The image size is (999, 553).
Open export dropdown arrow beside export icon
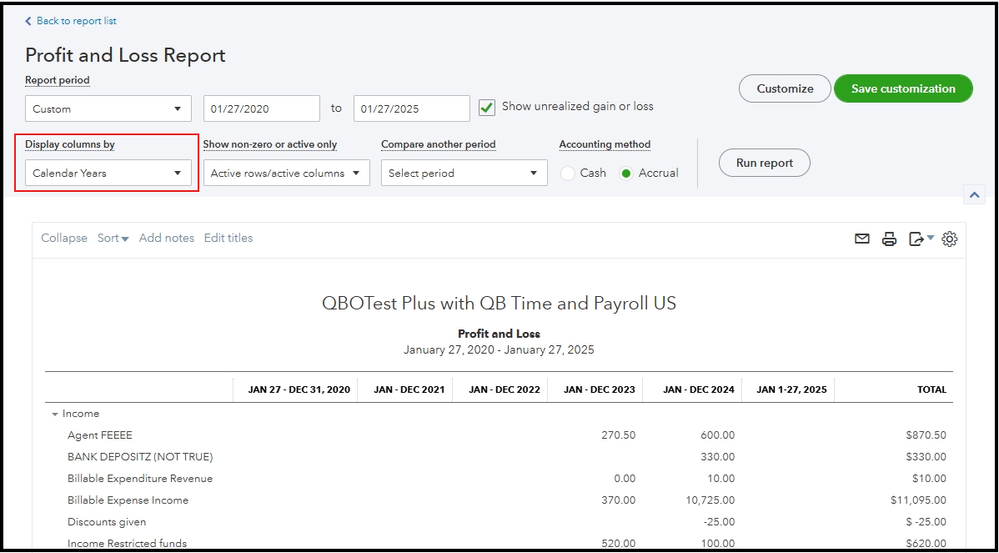(930, 238)
